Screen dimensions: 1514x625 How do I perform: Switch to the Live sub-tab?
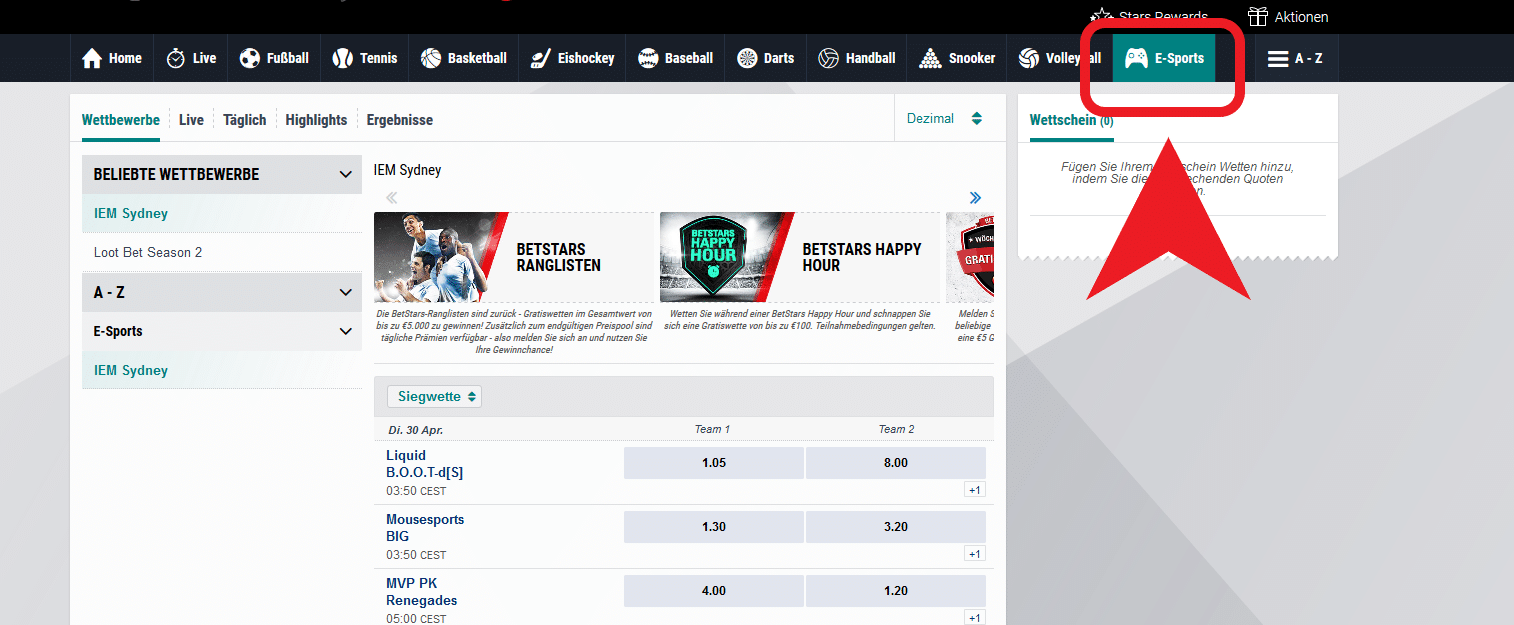click(191, 120)
